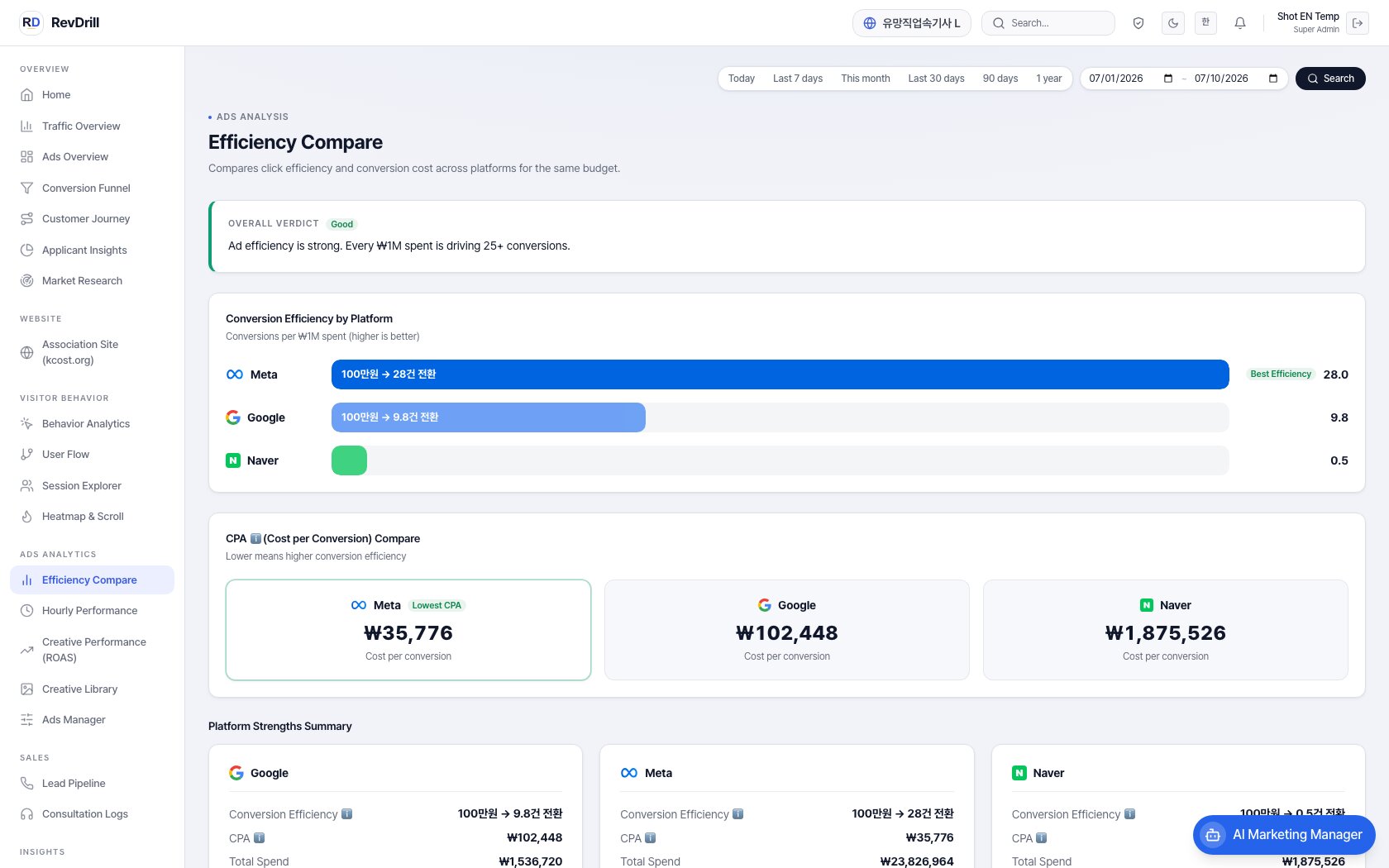Open the shield security icon in header
Screen dimensions: 1389x868
[1138, 23]
